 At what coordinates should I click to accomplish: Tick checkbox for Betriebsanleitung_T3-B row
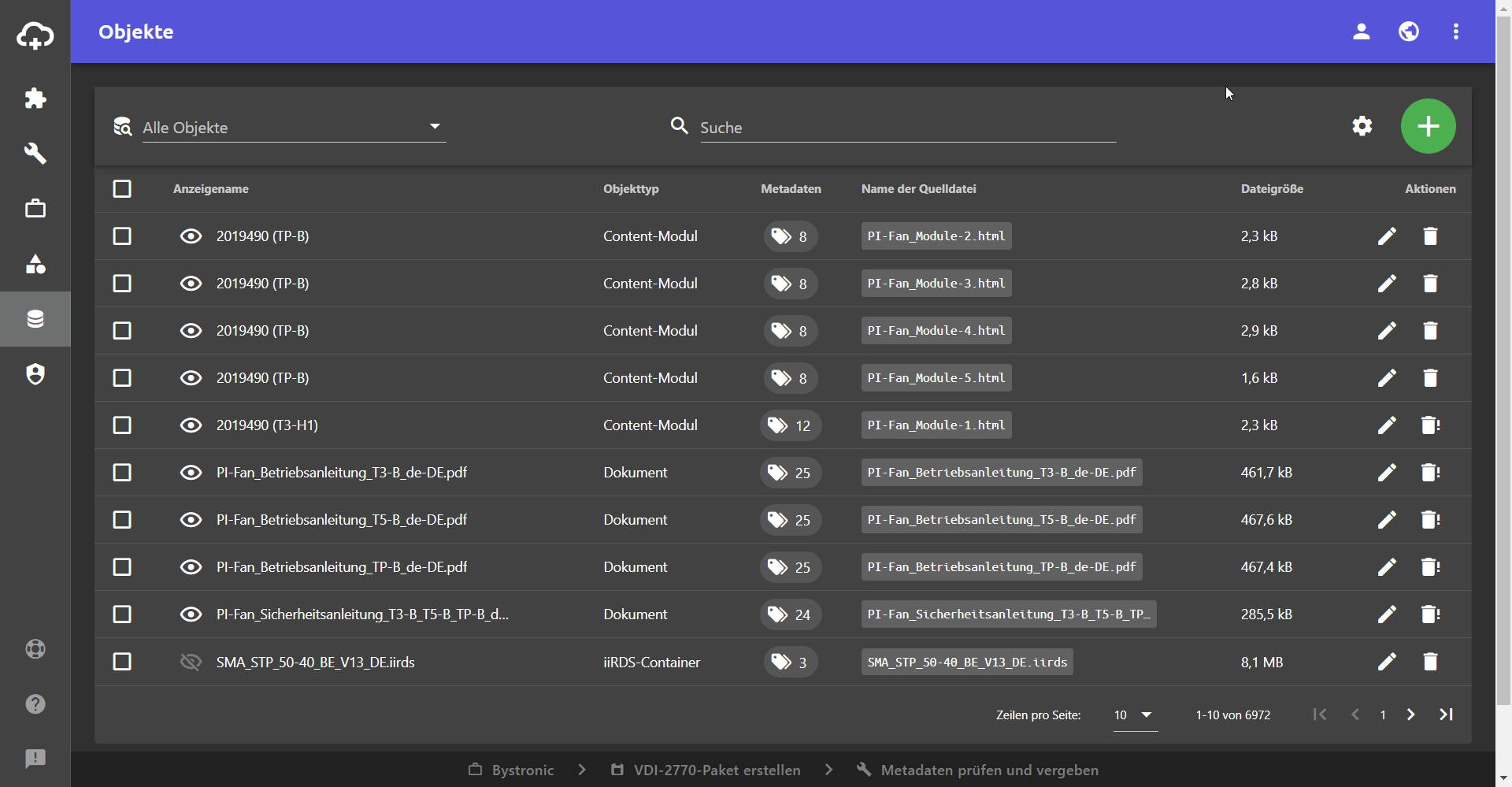tap(122, 473)
